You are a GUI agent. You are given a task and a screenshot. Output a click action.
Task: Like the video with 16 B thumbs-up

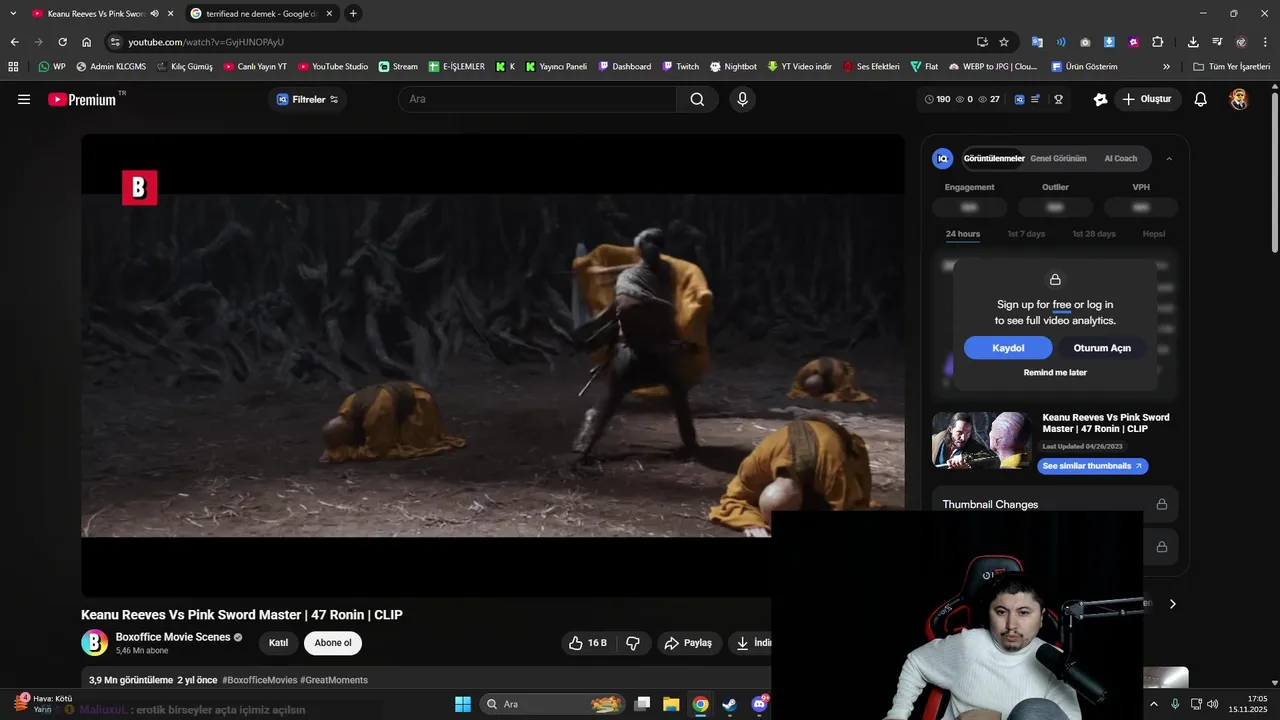point(588,643)
